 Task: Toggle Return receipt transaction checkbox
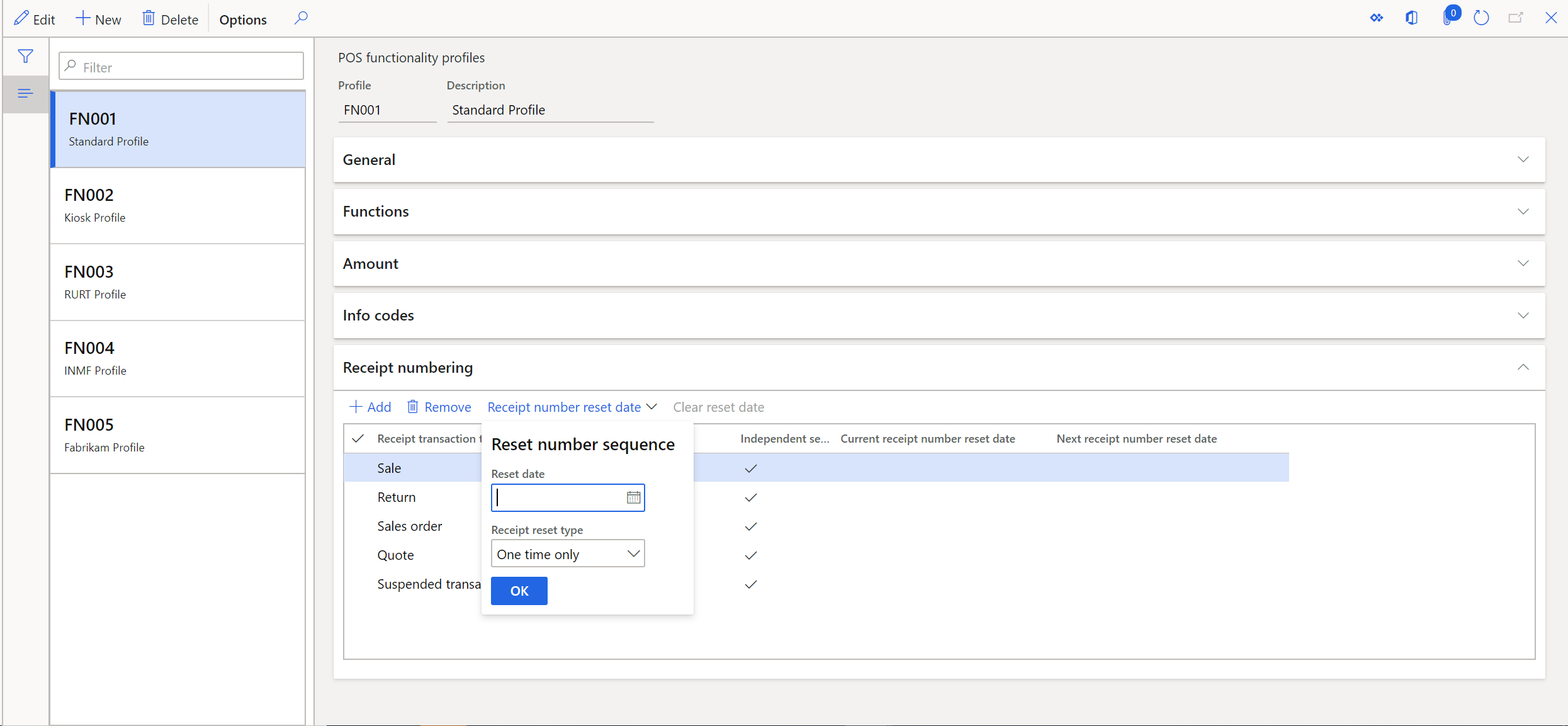(x=361, y=497)
